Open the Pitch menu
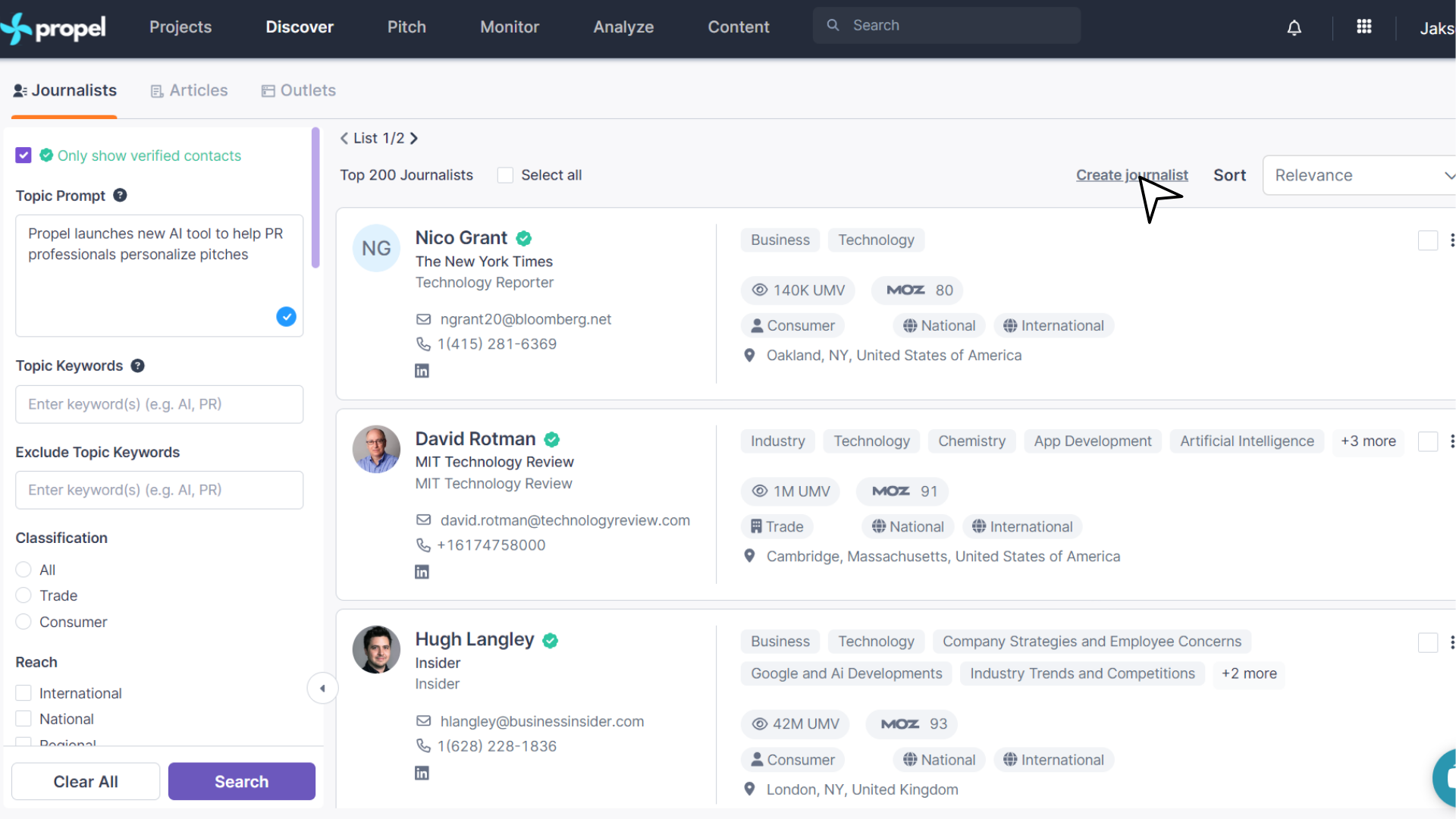The height and width of the screenshot is (819, 1456). (406, 27)
